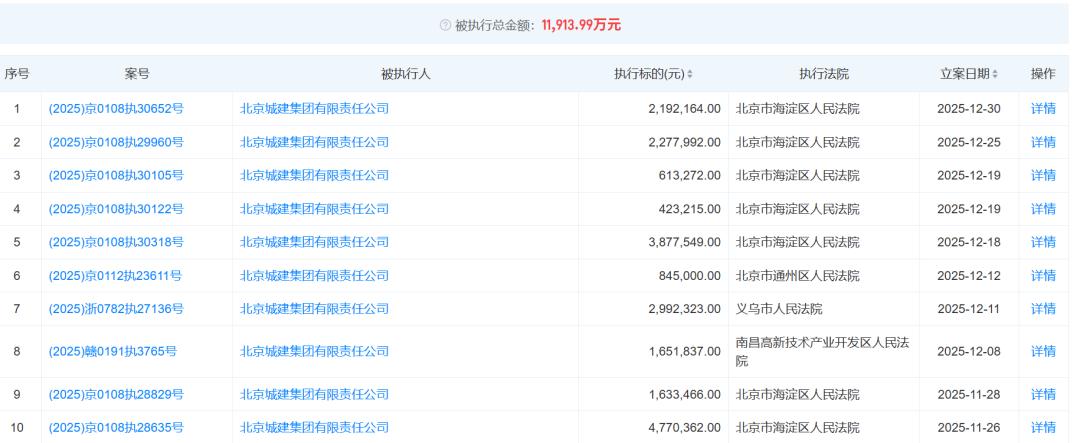View 详情 for the 南昌高新技术产业开发区 case
Viewport: 1080px width, 443px height.
click(1043, 351)
